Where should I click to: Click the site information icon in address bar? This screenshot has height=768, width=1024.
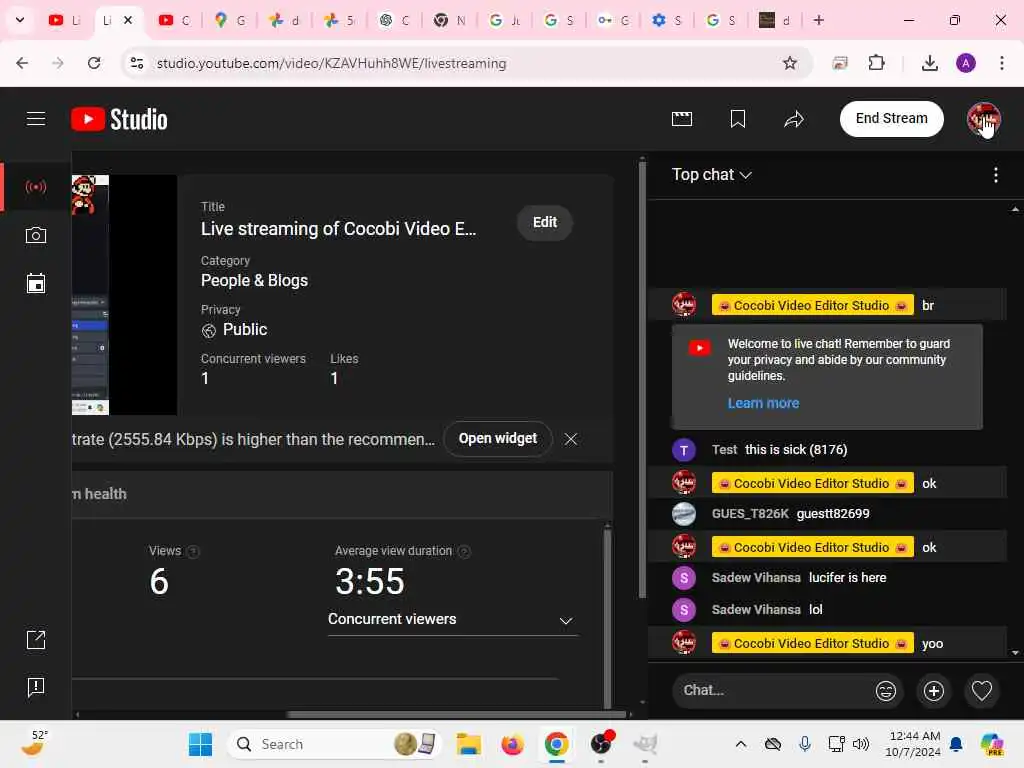[x=136, y=63]
